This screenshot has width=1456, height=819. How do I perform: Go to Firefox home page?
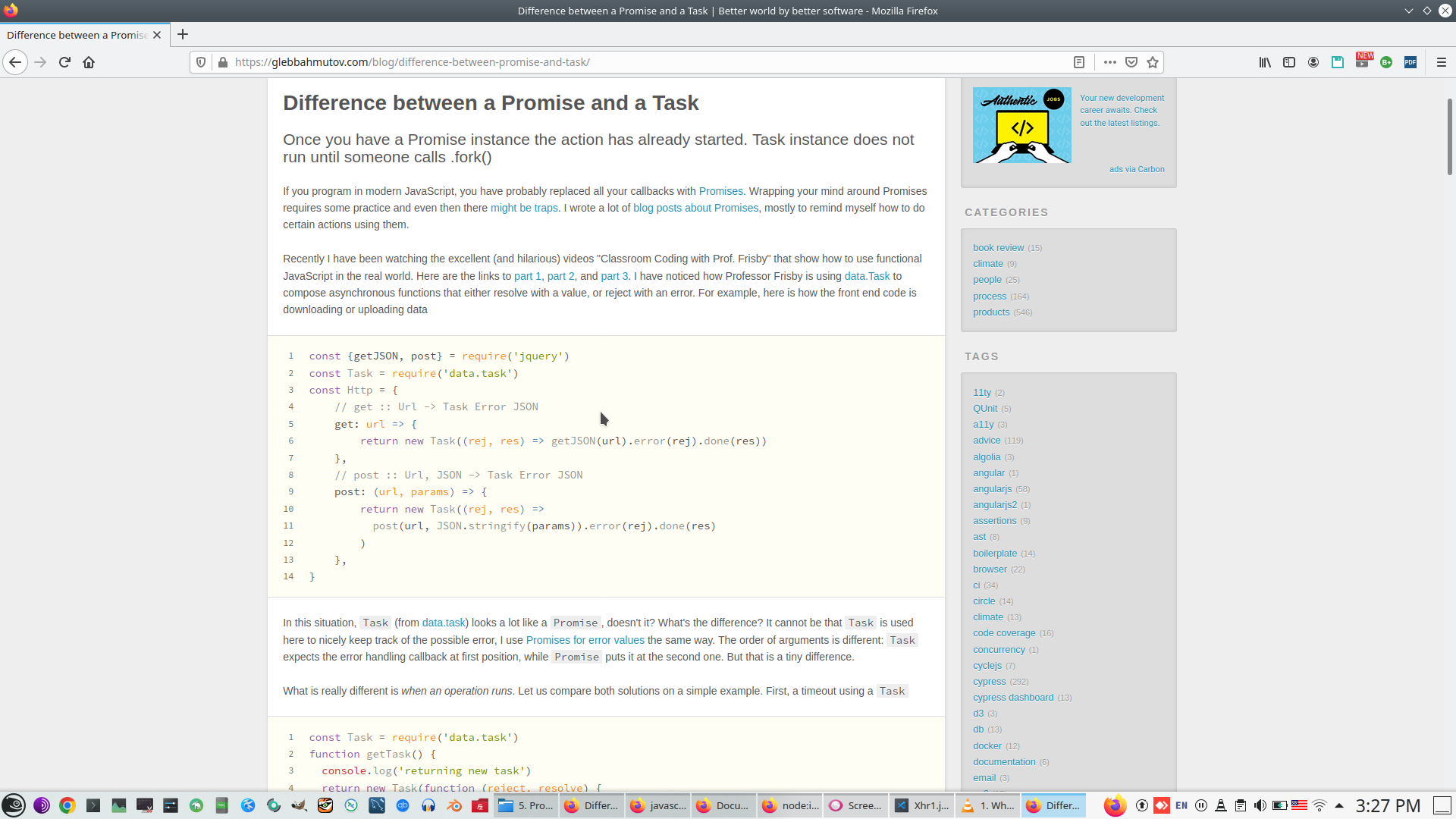click(x=89, y=62)
